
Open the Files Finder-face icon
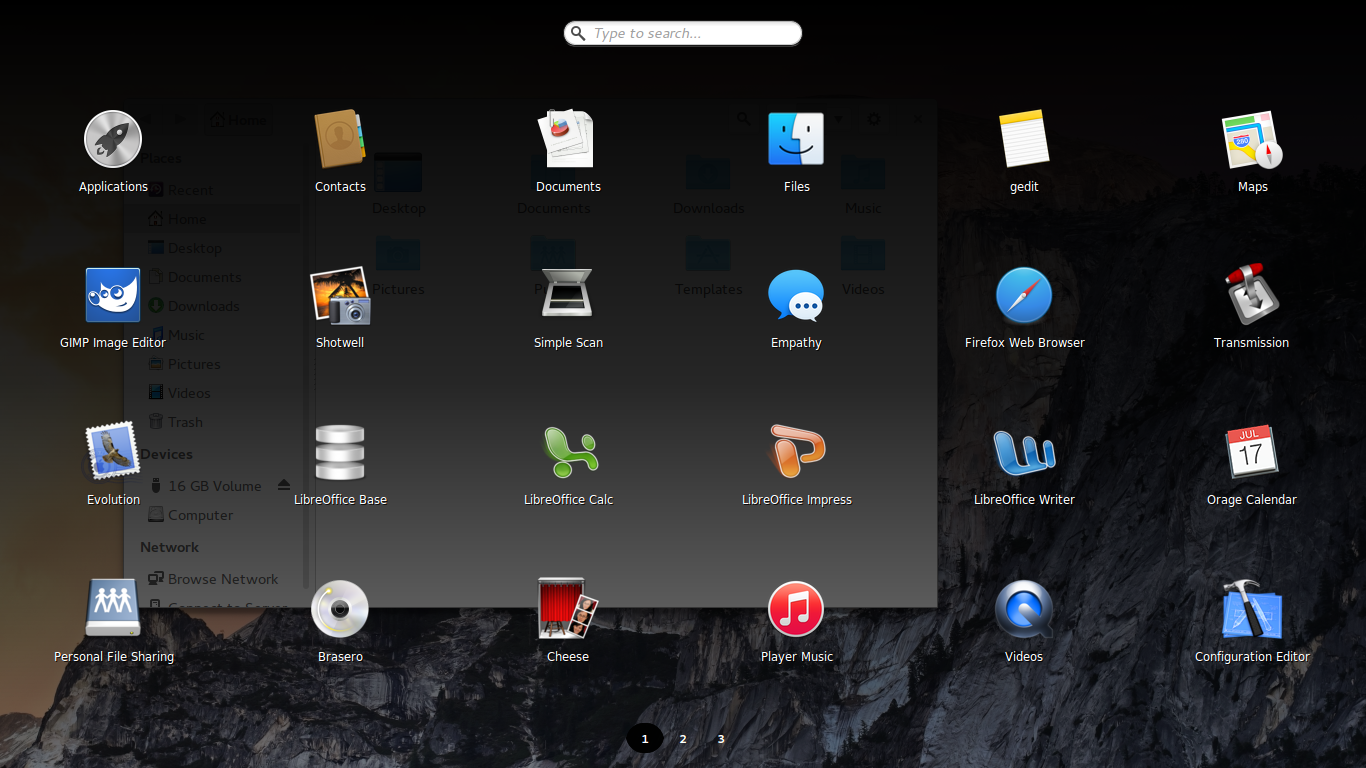796,138
